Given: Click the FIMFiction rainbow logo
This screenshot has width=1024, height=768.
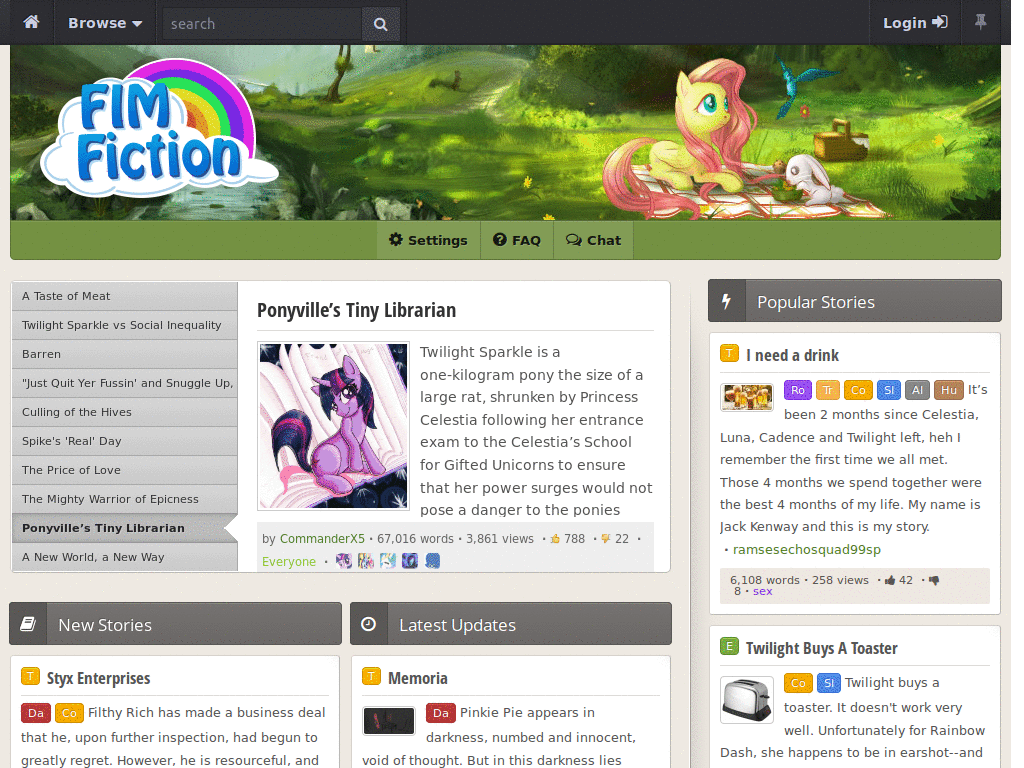Looking at the screenshot, I should (160, 129).
